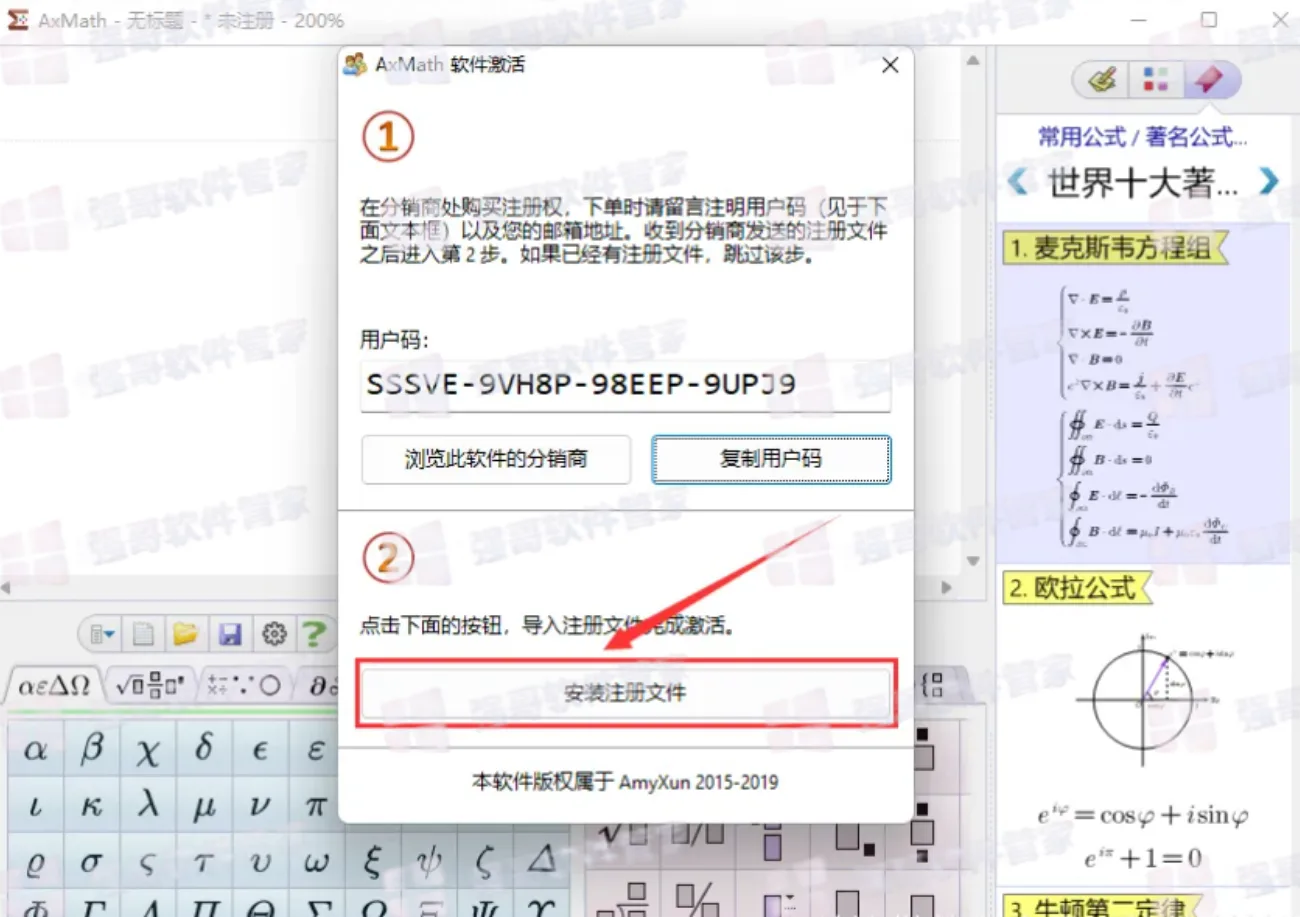Click the 用户码 text field in the activation dialog
The height and width of the screenshot is (917, 1300).
click(x=625, y=385)
